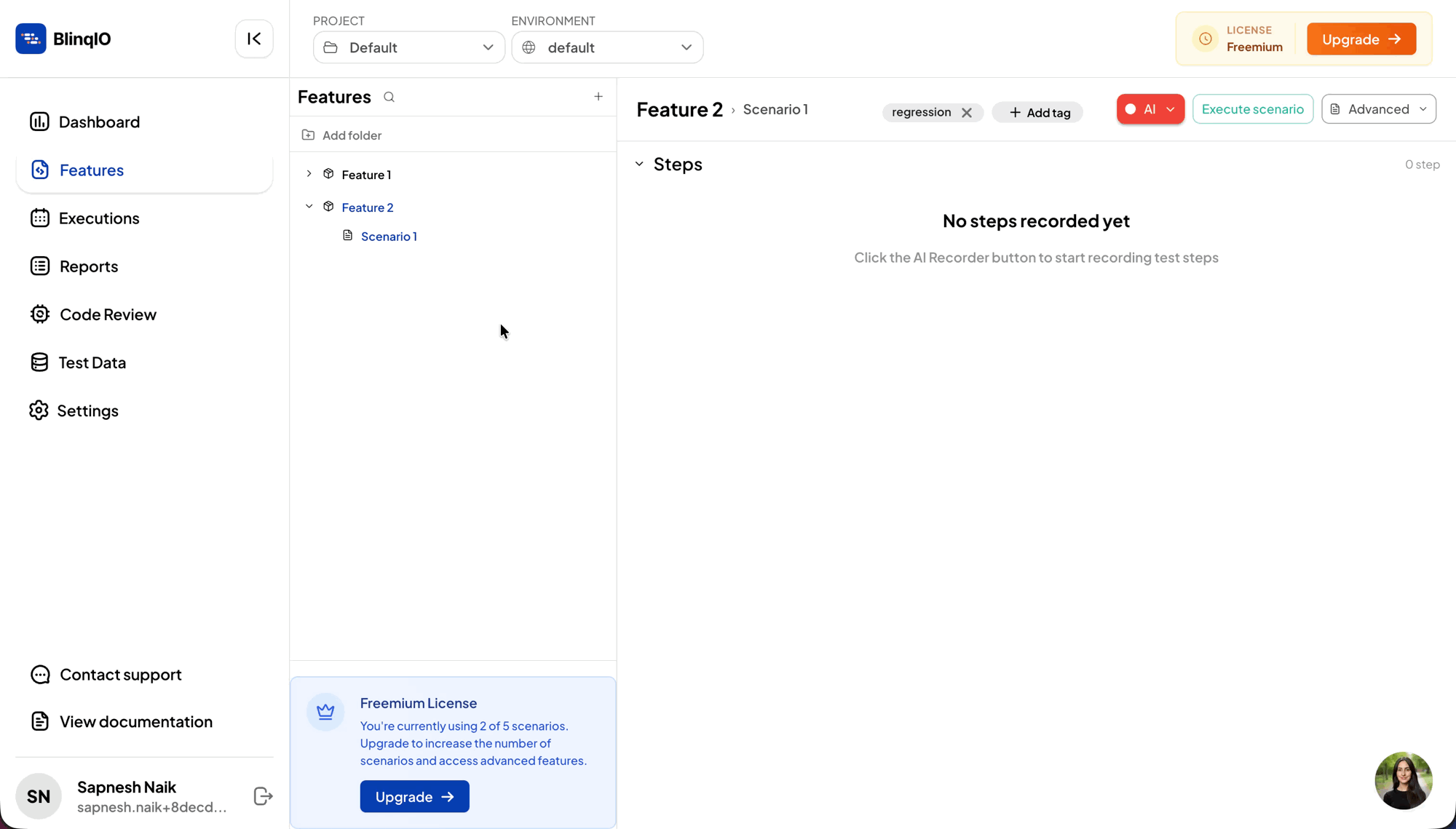The height and width of the screenshot is (829, 1456).
Task: Open the Project Default dropdown
Action: tap(409, 47)
